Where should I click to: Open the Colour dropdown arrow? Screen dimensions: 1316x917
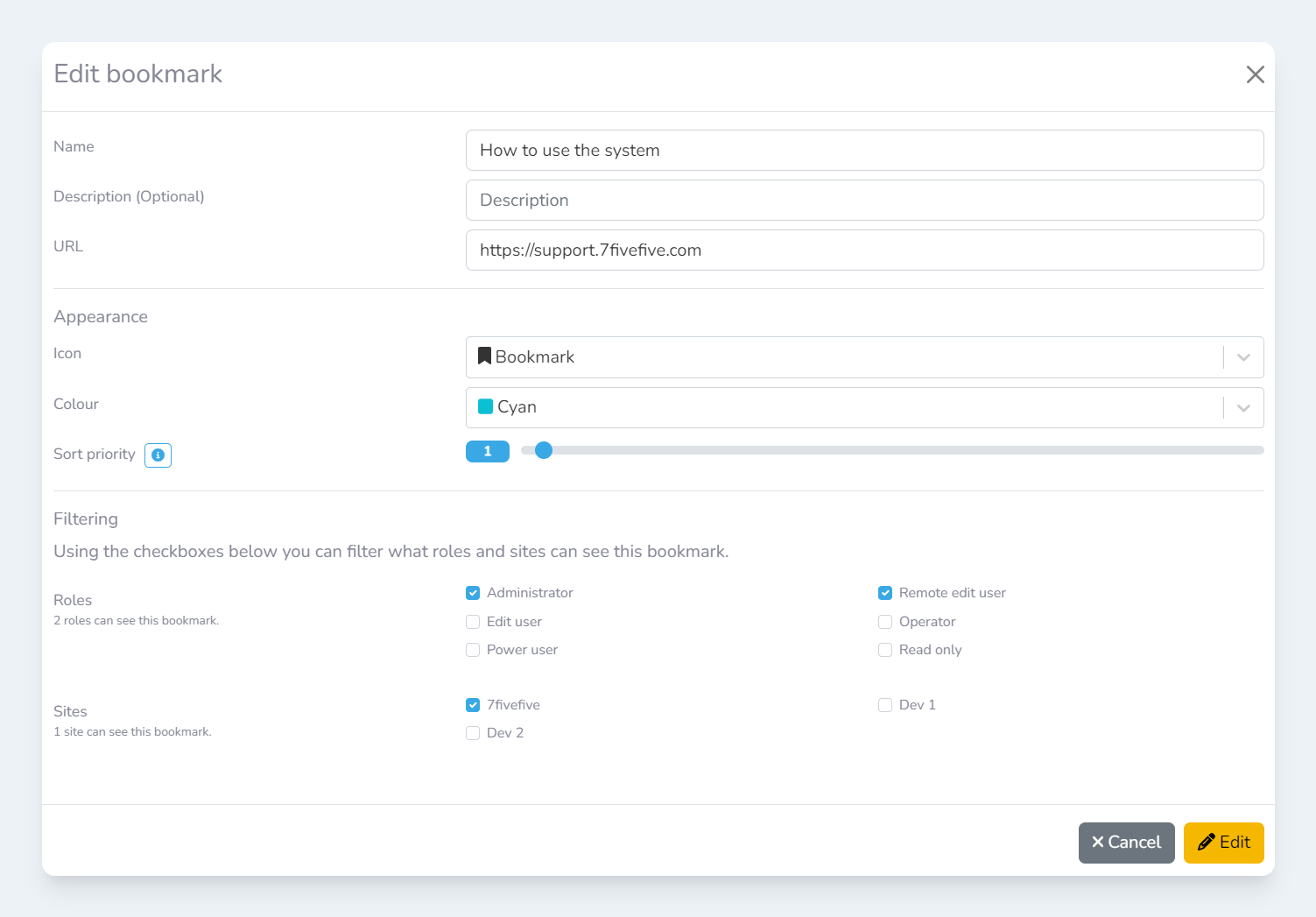[1243, 408]
